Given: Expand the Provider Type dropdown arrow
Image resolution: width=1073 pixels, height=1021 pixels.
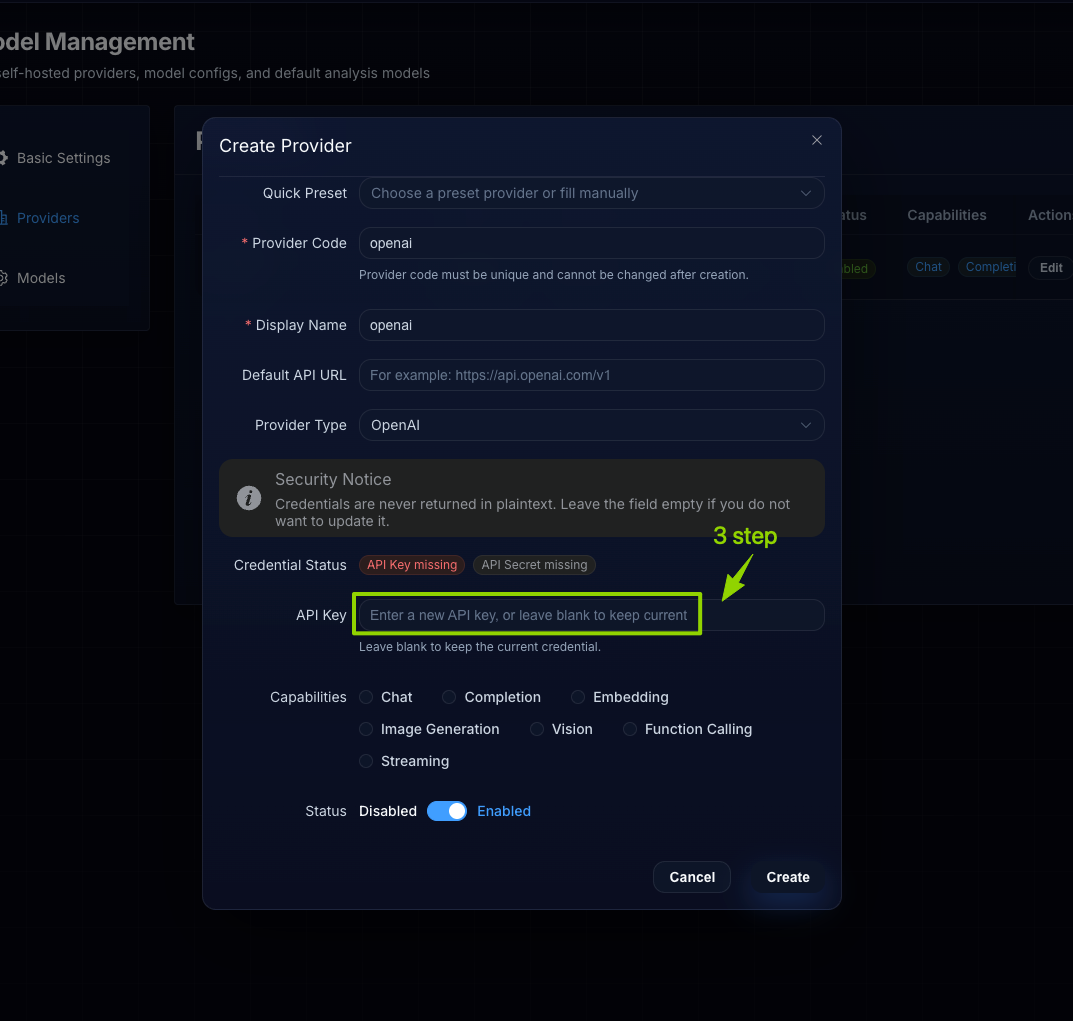Looking at the screenshot, I should tap(805, 425).
